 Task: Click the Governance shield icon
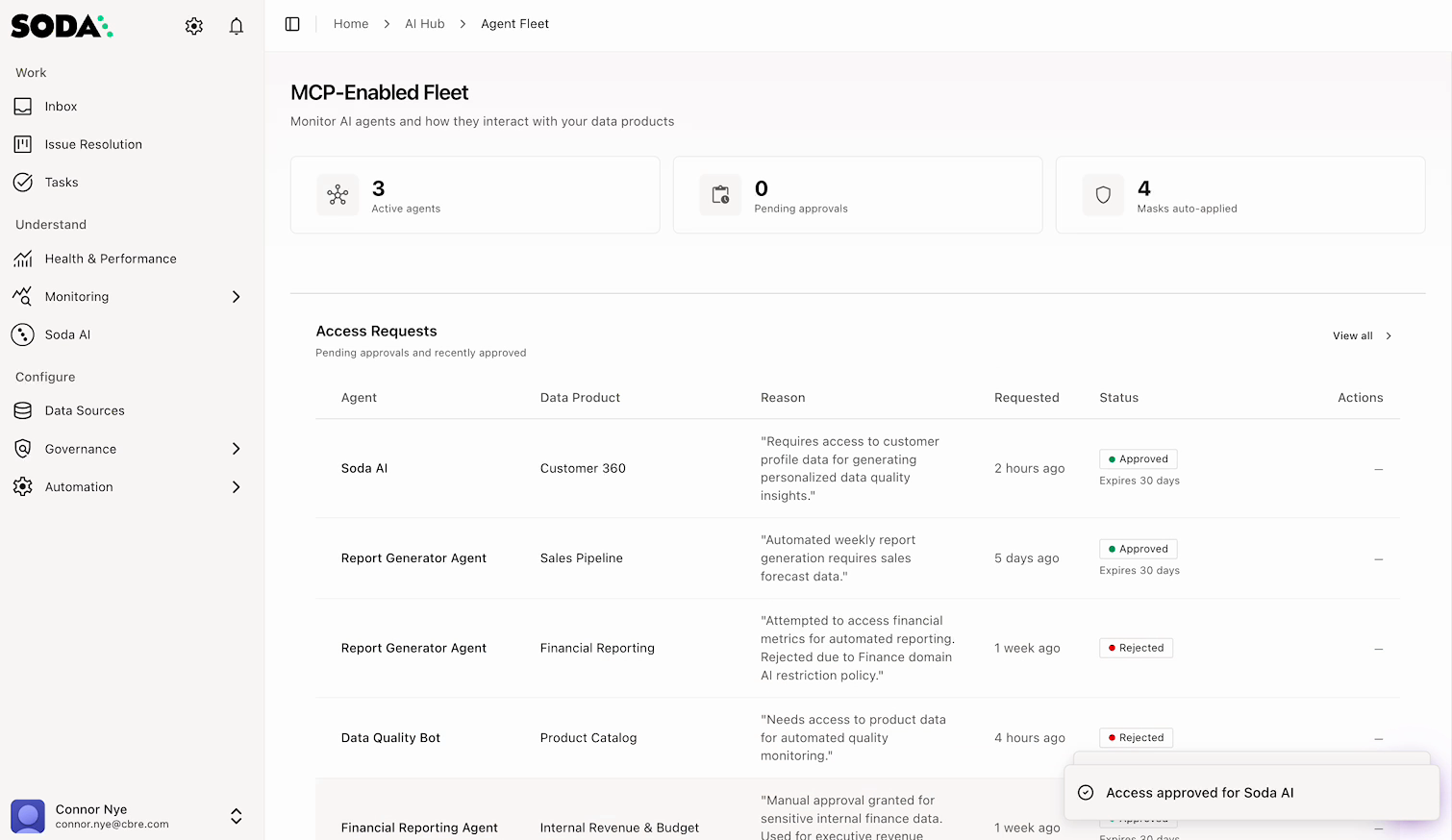pos(23,449)
